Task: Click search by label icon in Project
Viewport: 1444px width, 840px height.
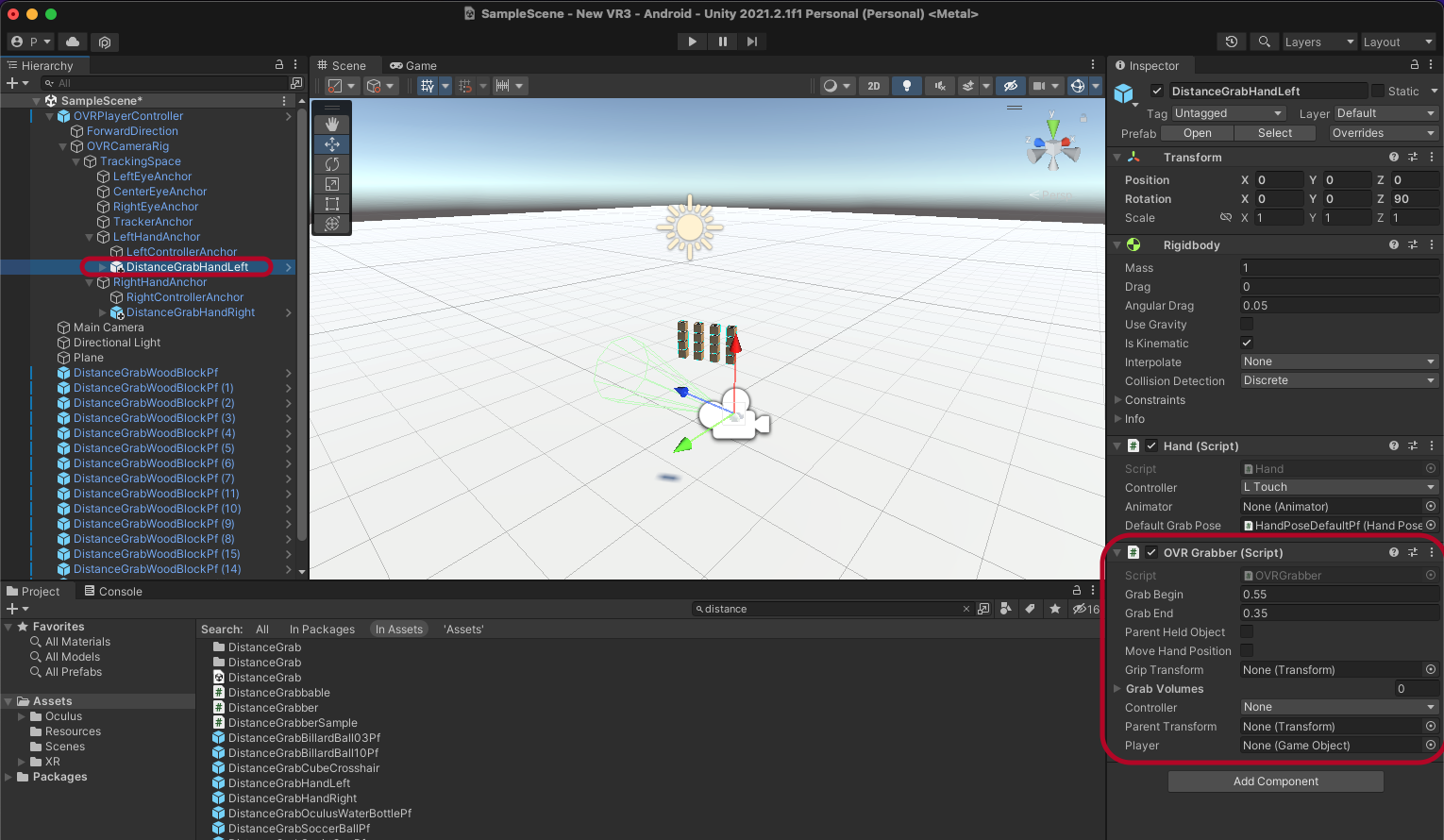Action: tap(1030, 609)
